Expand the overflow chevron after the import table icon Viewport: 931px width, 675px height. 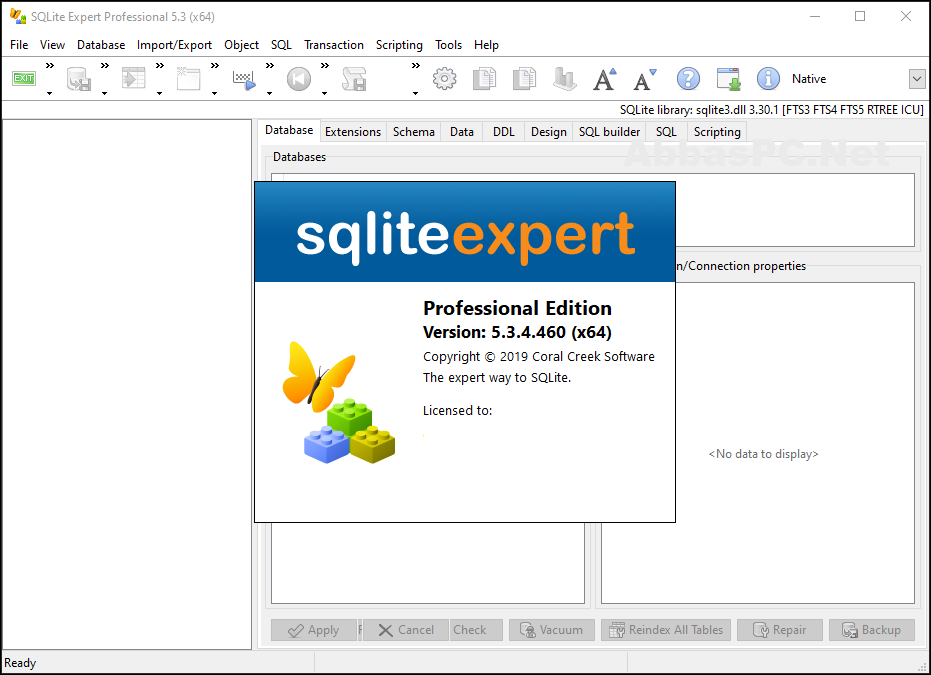(160, 66)
